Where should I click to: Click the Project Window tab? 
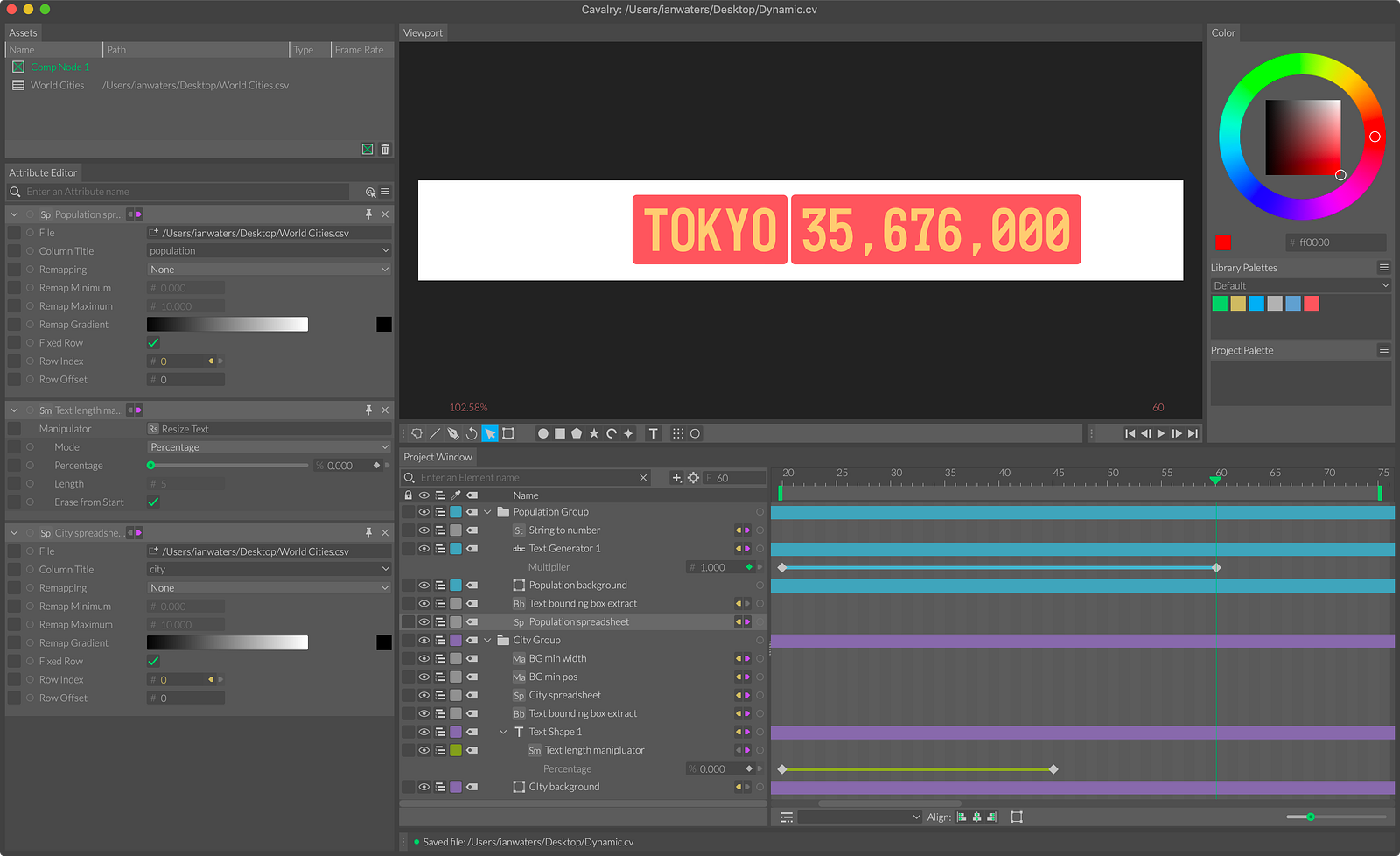coord(437,457)
